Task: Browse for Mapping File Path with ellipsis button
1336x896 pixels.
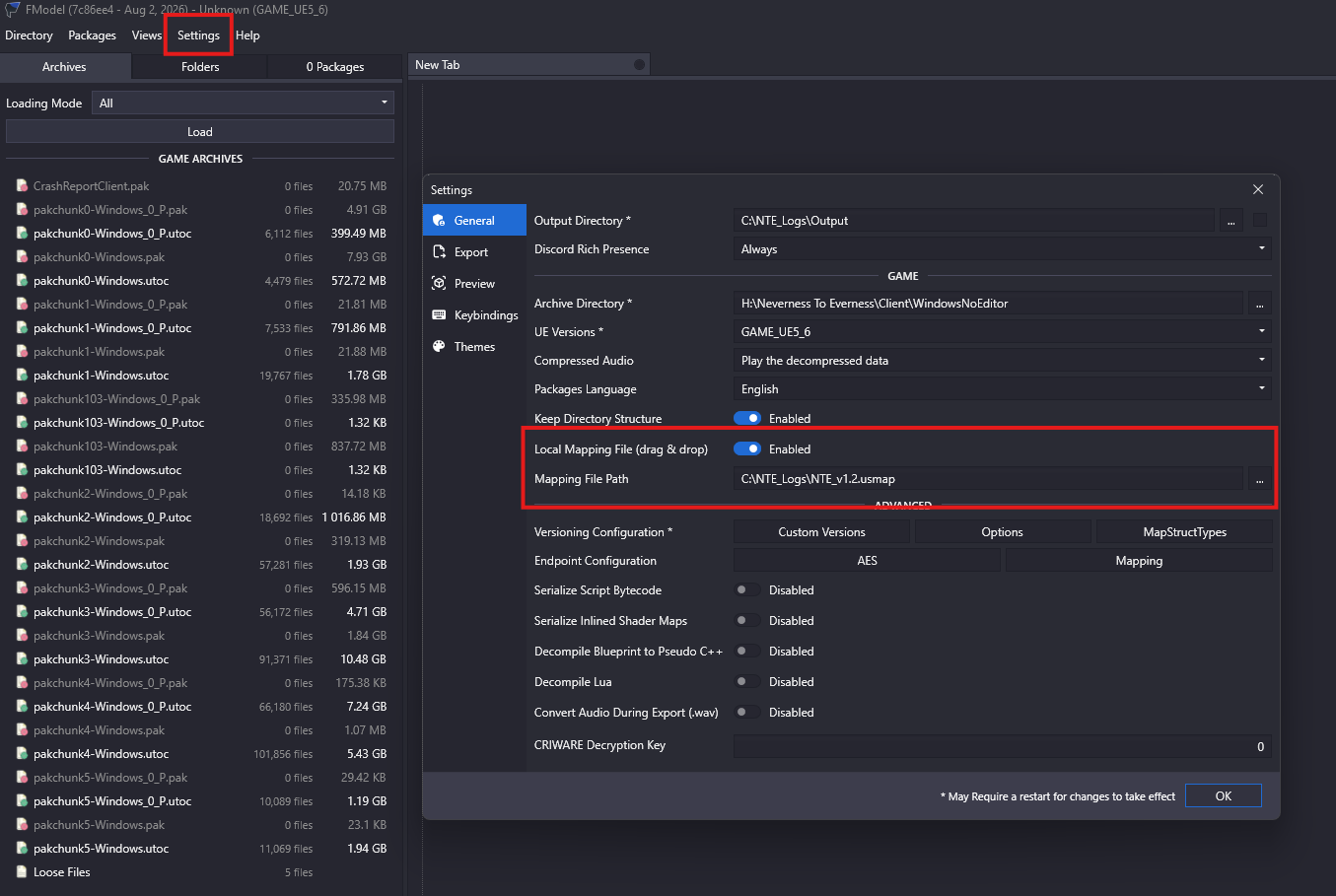Action: (1259, 479)
